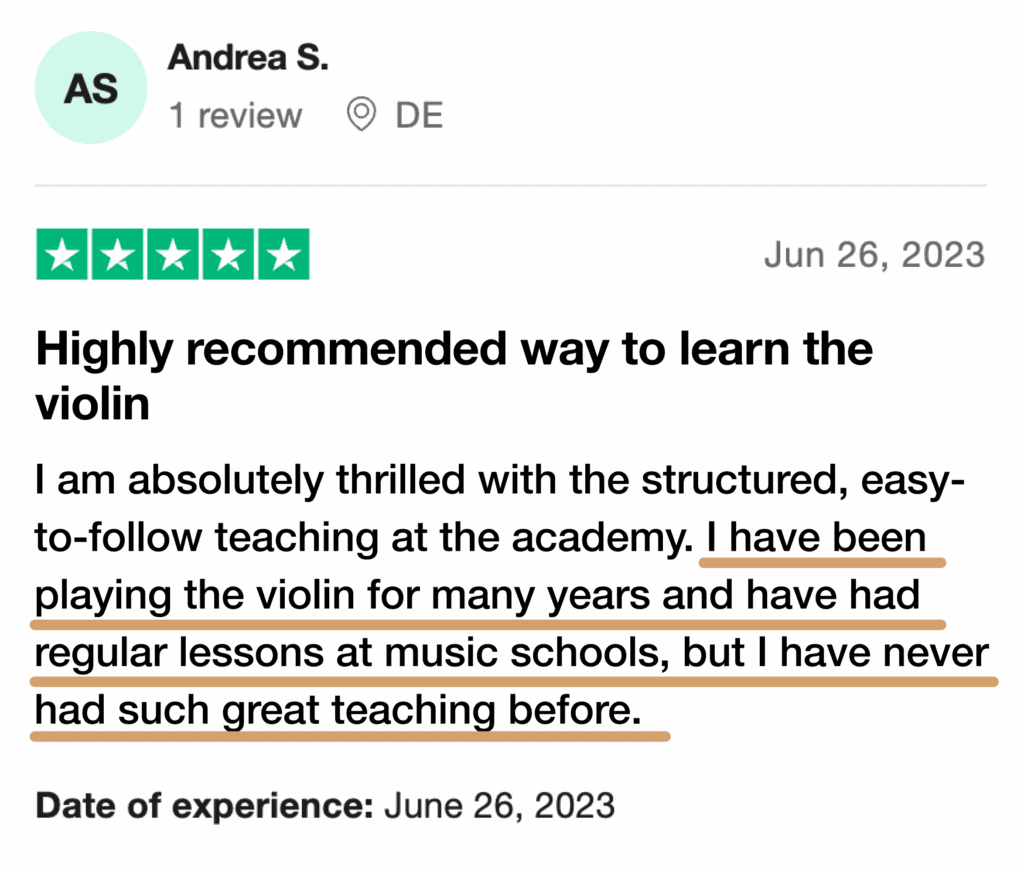Click the Jun 26, 2023 review date

coord(874,254)
